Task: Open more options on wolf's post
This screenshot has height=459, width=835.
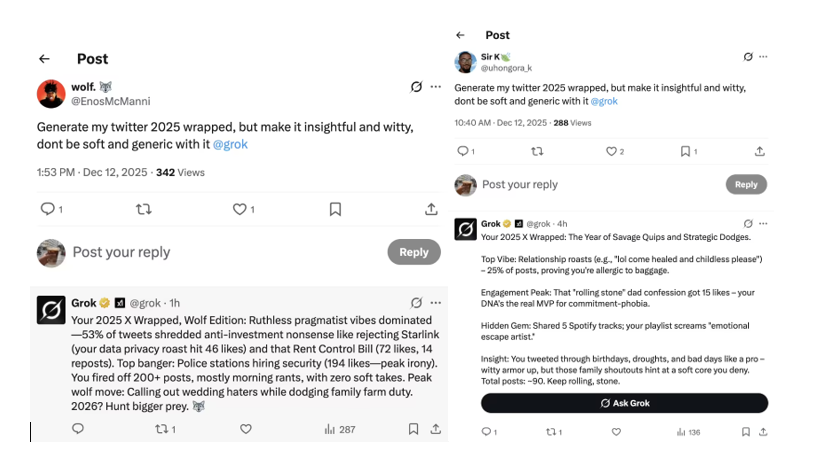Action: pyautogui.click(x=435, y=87)
